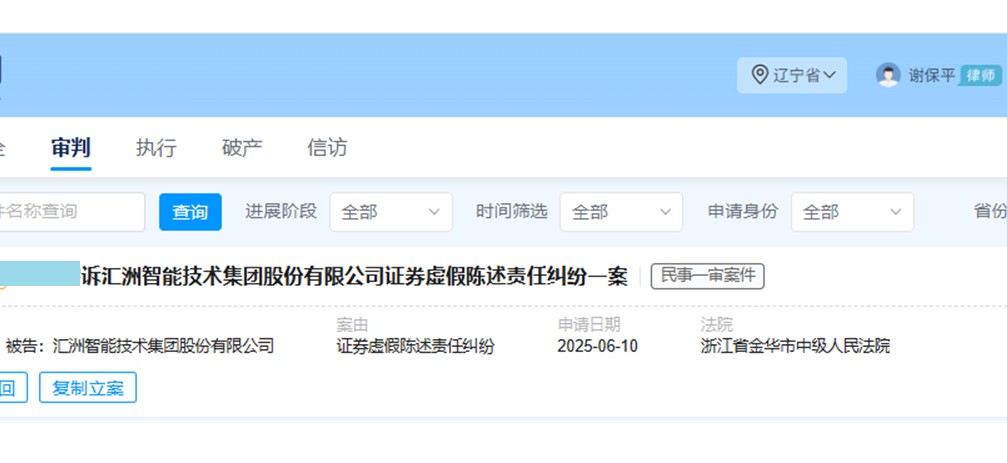This screenshot has height=463, width=1007.
Task: Click the user name 谢保平
Action: click(x=932, y=76)
